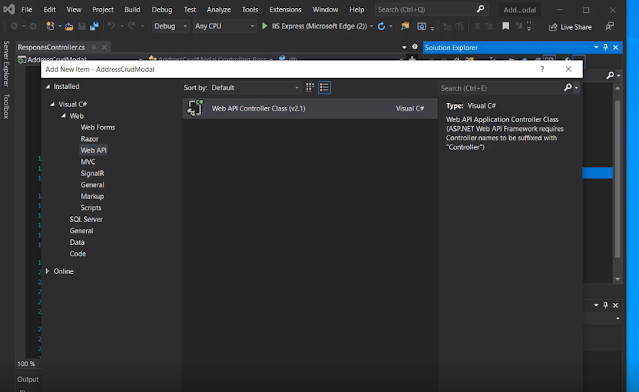Open the Project menu
The height and width of the screenshot is (392, 639).
[103, 9]
